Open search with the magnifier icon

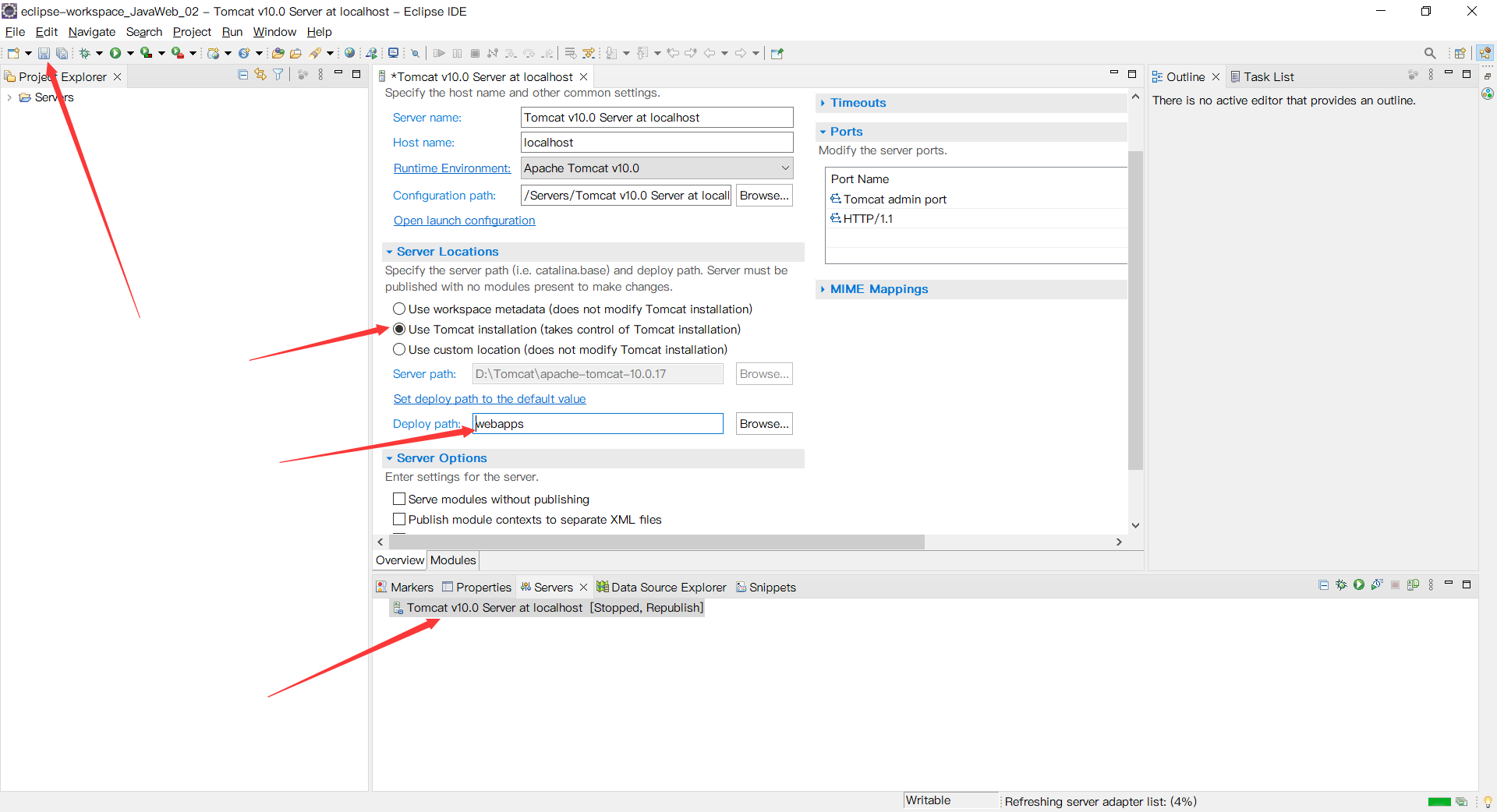pyautogui.click(x=1431, y=53)
